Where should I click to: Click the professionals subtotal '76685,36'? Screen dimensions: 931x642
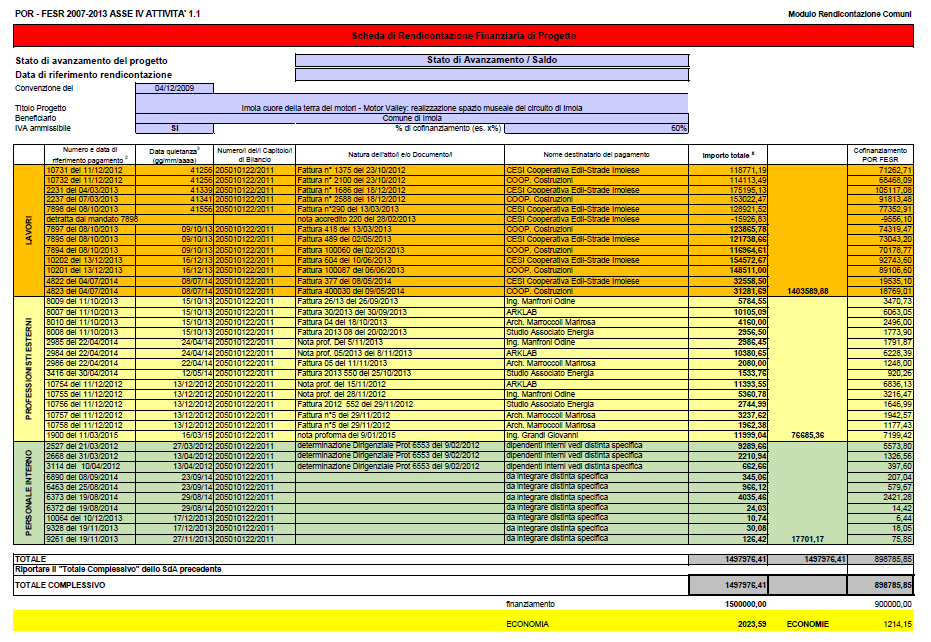(x=808, y=435)
